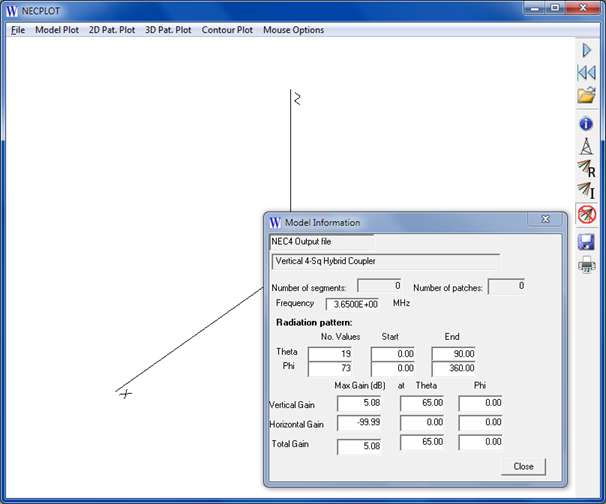Print using the printer icon
The width and height of the screenshot is (606, 504).
tap(587, 265)
